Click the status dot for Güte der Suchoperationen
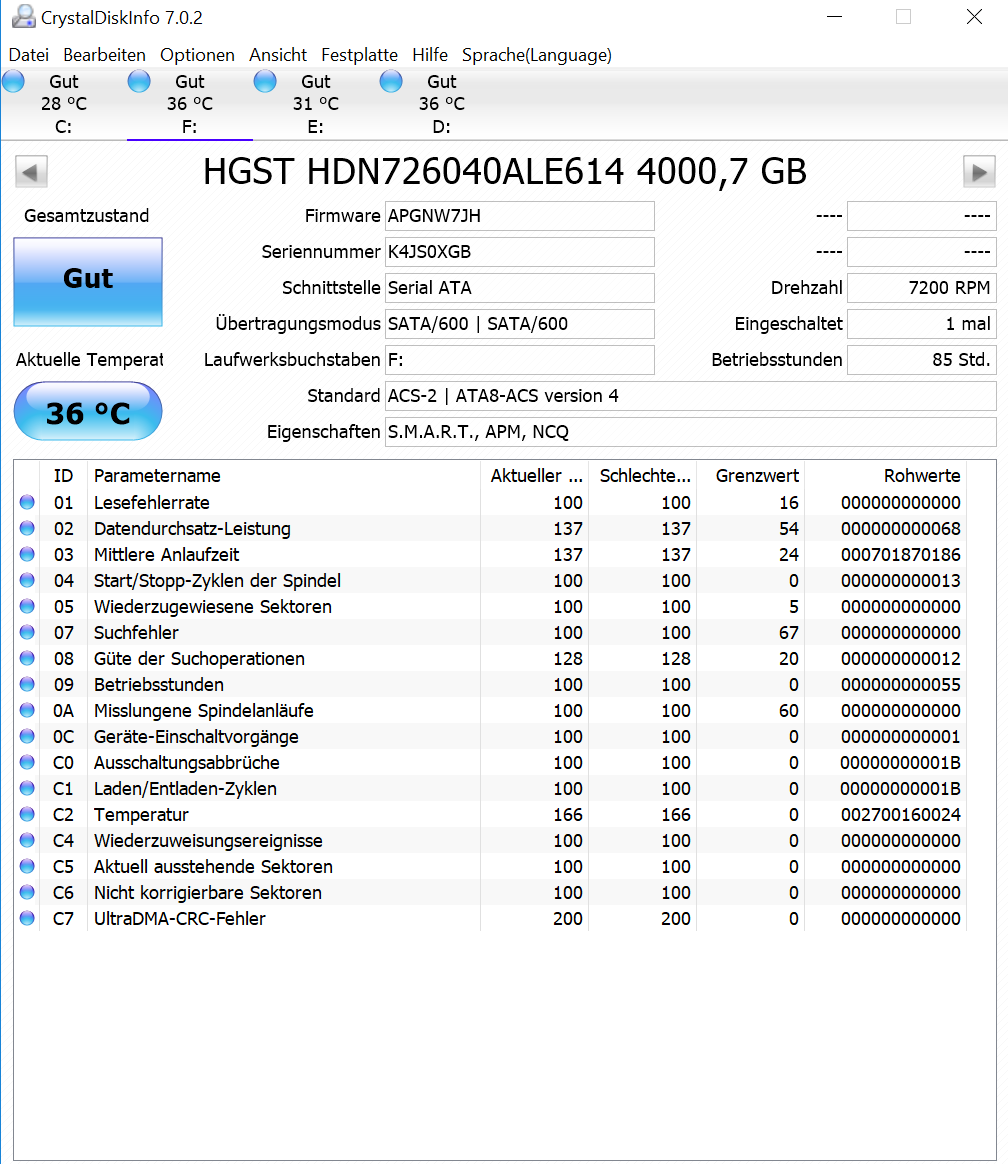The height and width of the screenshot is (1164, 1008). [27, 658]
